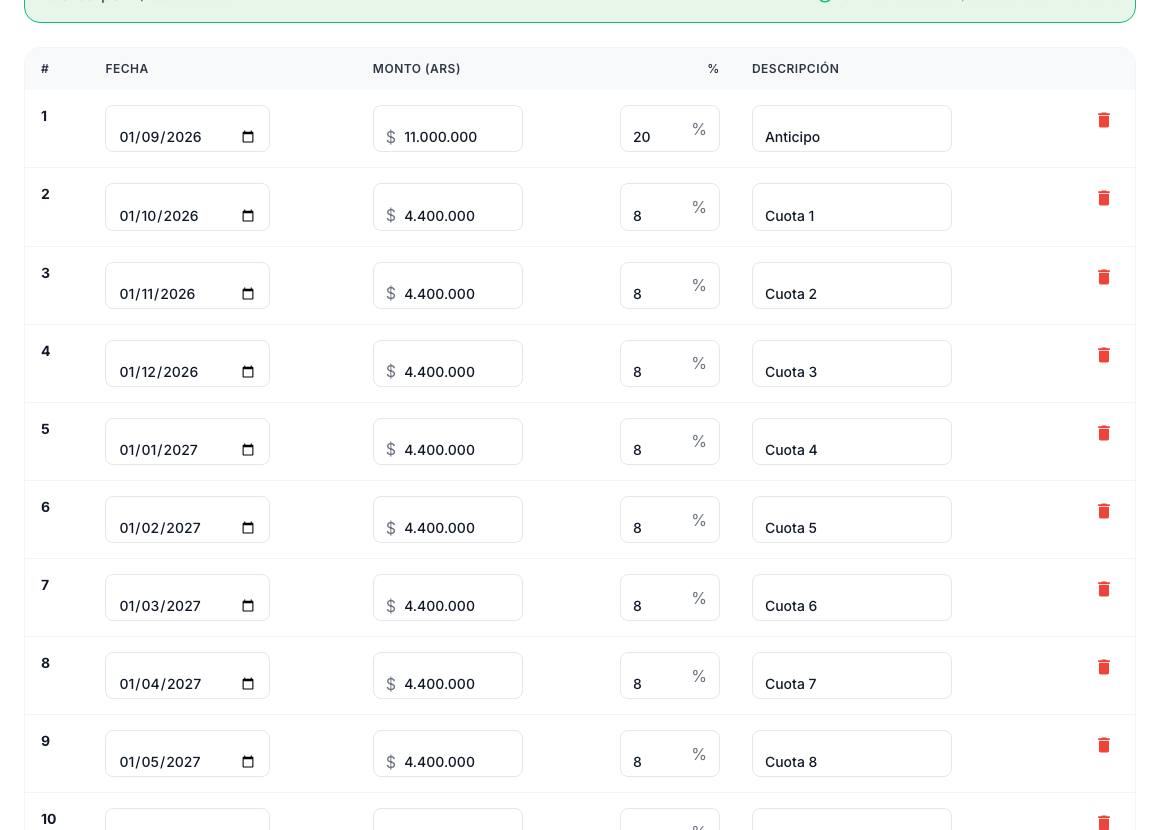Open calendar picker for 01/12/2026
Screen dimensions: 1160x830
248,371
